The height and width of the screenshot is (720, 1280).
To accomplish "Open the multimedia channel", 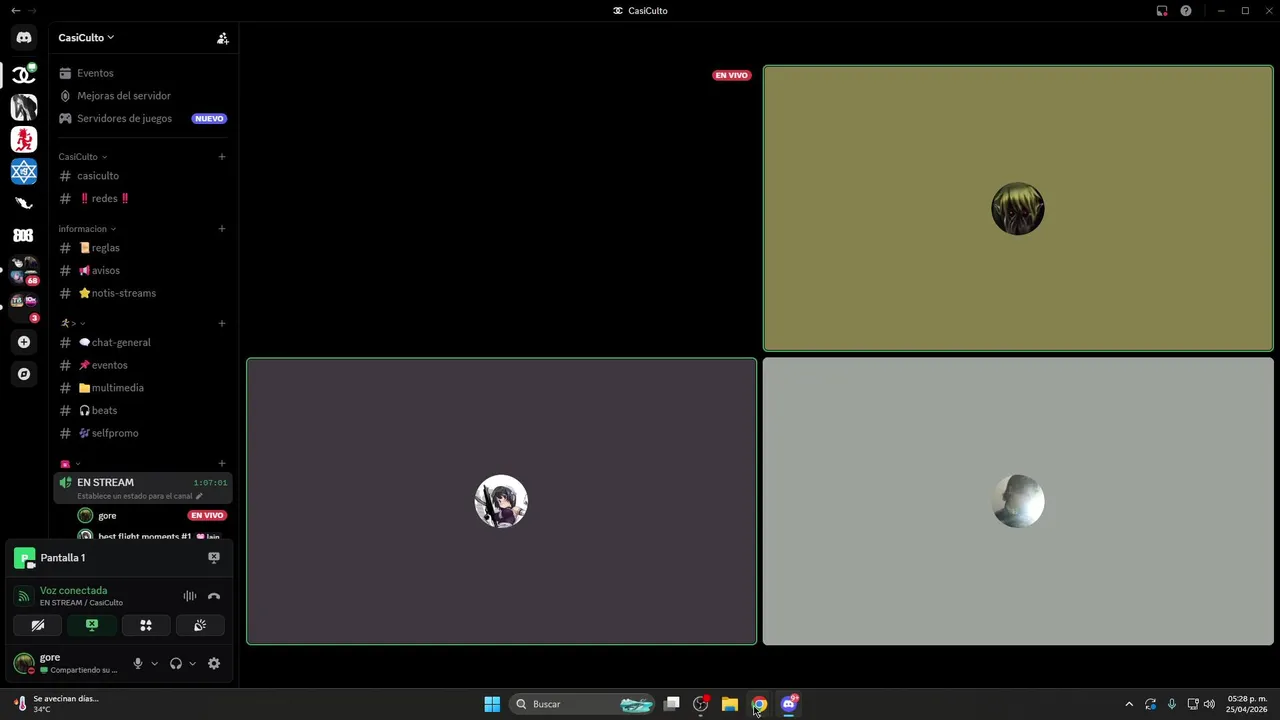I will click(x=143, y=388).
